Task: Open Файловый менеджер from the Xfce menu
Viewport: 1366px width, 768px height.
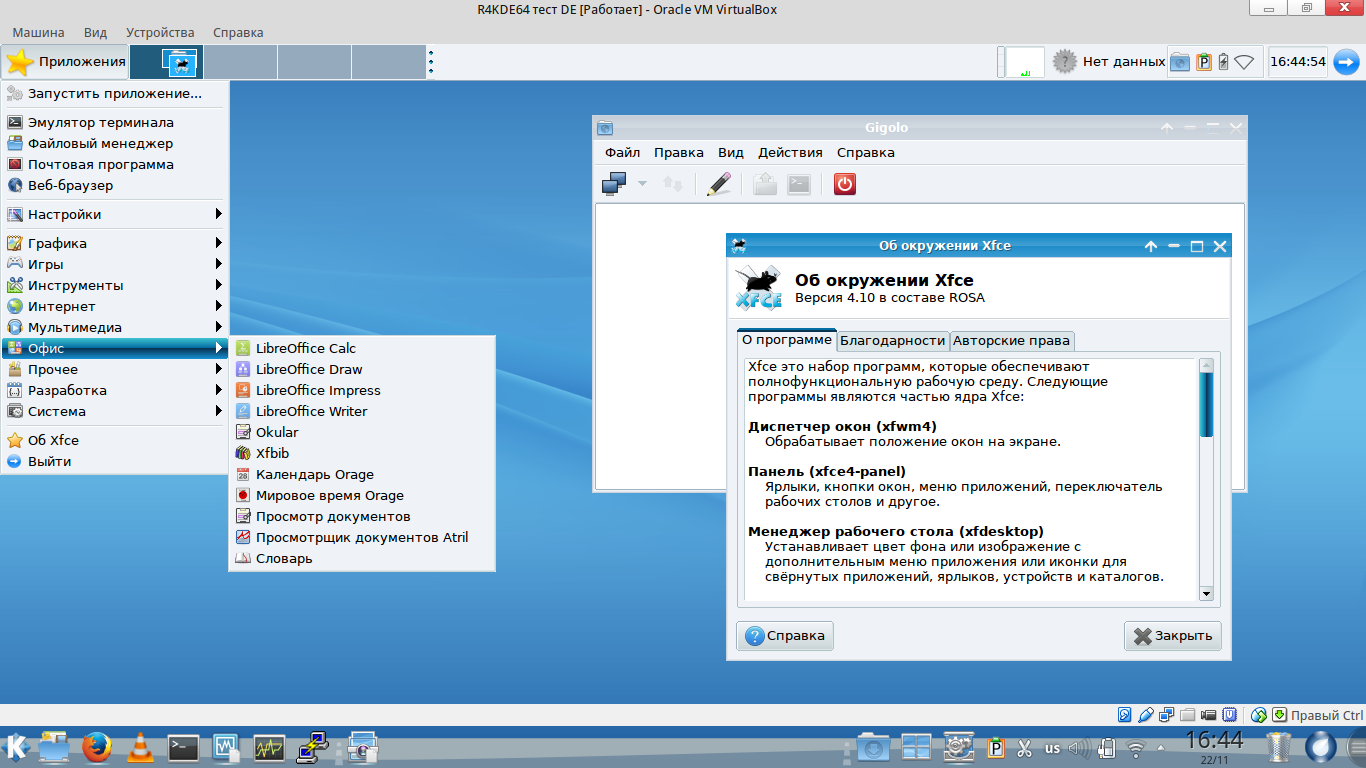Action: coord(115,143)
